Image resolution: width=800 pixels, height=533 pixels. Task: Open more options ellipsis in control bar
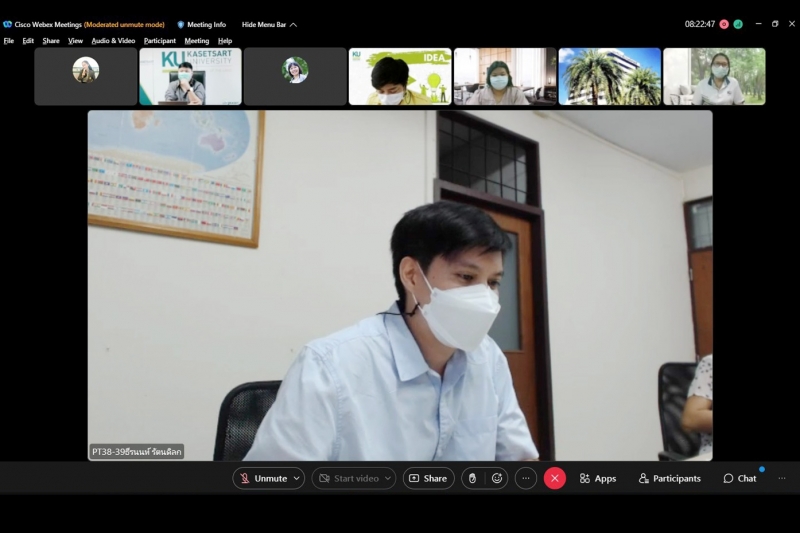(x=526, y=478)
